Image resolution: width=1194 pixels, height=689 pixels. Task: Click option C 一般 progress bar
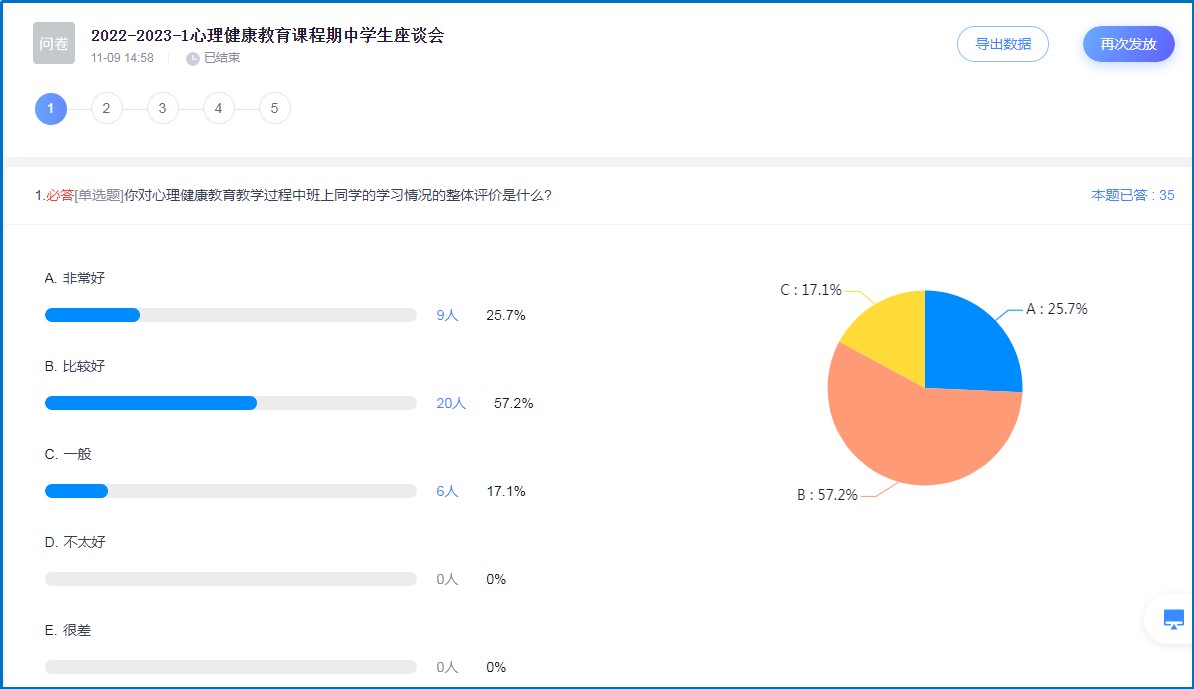click(x=231, y=491)
